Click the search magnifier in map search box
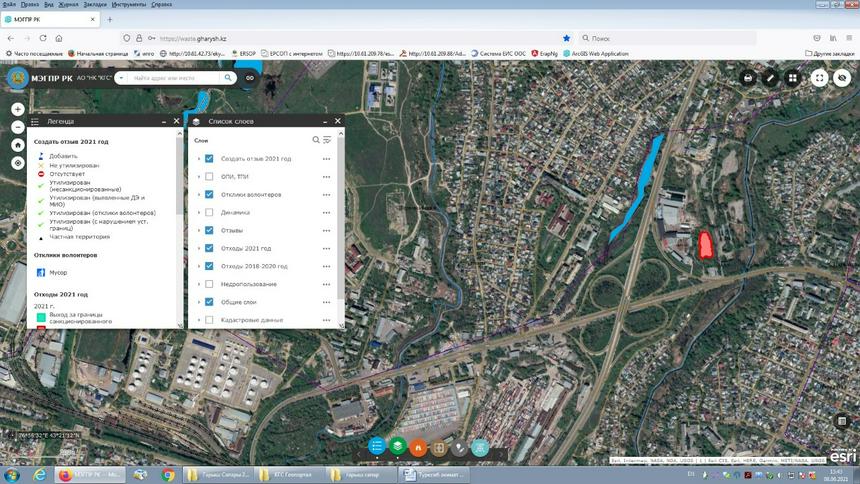The height and width of the screenshot is (484, 860). point(230,77)
